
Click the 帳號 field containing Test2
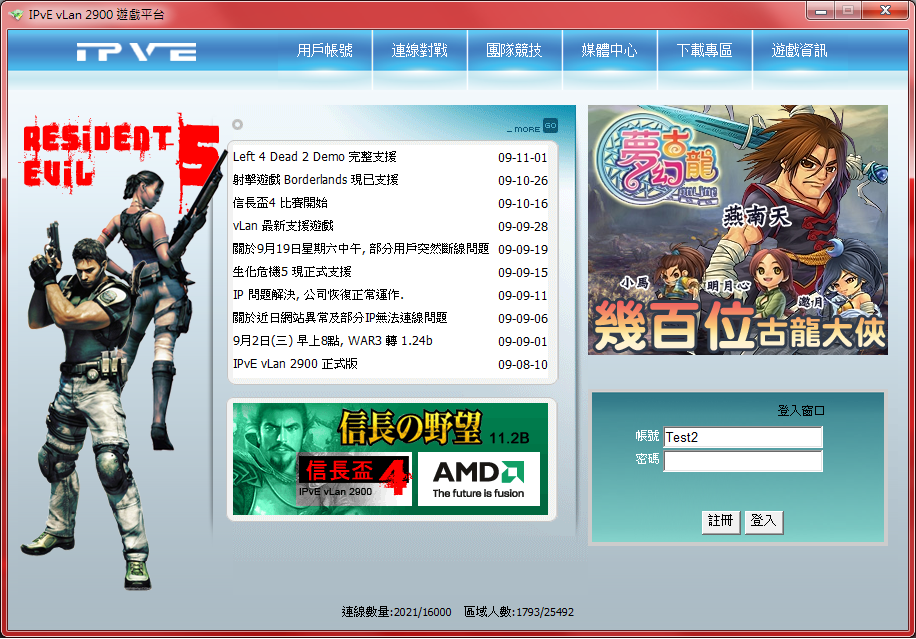742,437
